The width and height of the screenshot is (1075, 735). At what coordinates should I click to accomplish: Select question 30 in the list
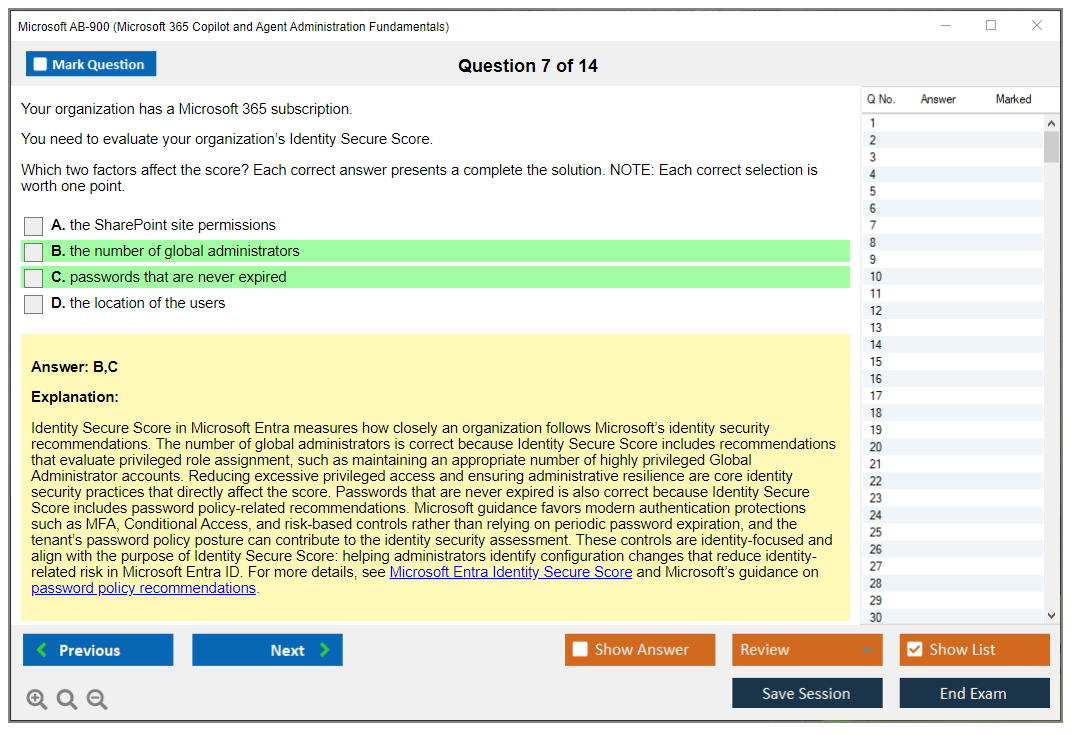pos(952,616)
